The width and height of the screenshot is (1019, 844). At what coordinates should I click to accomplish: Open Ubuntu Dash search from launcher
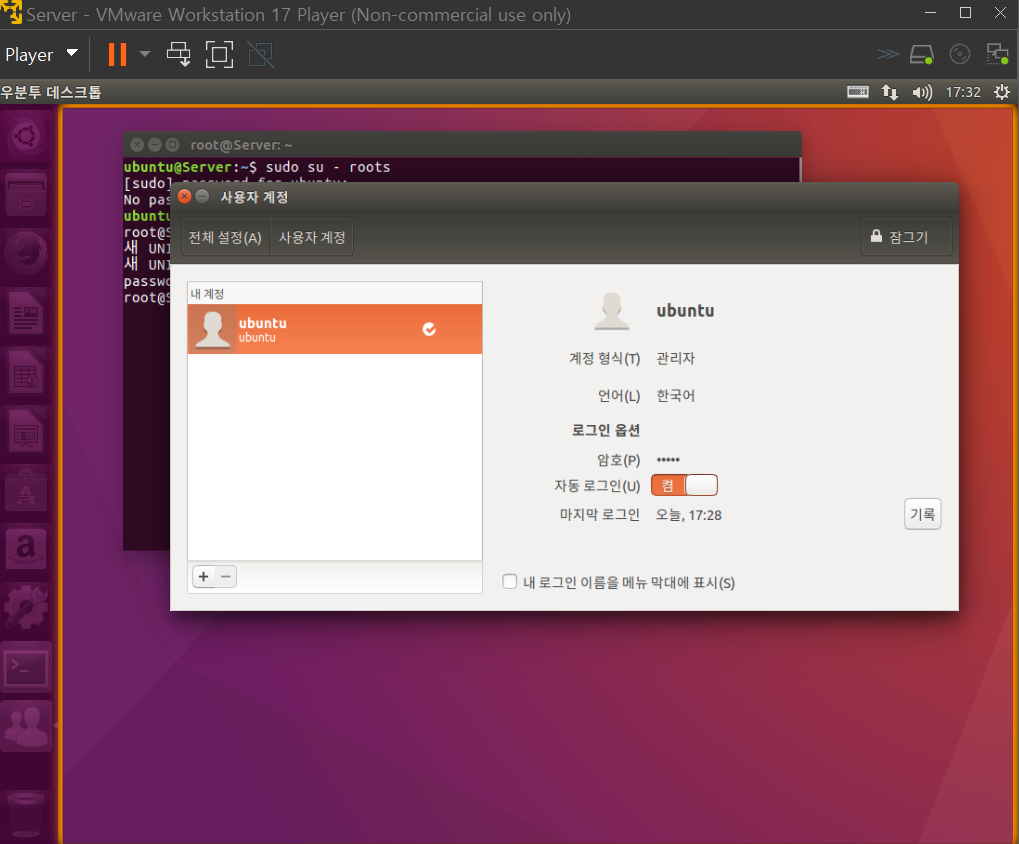26,137
